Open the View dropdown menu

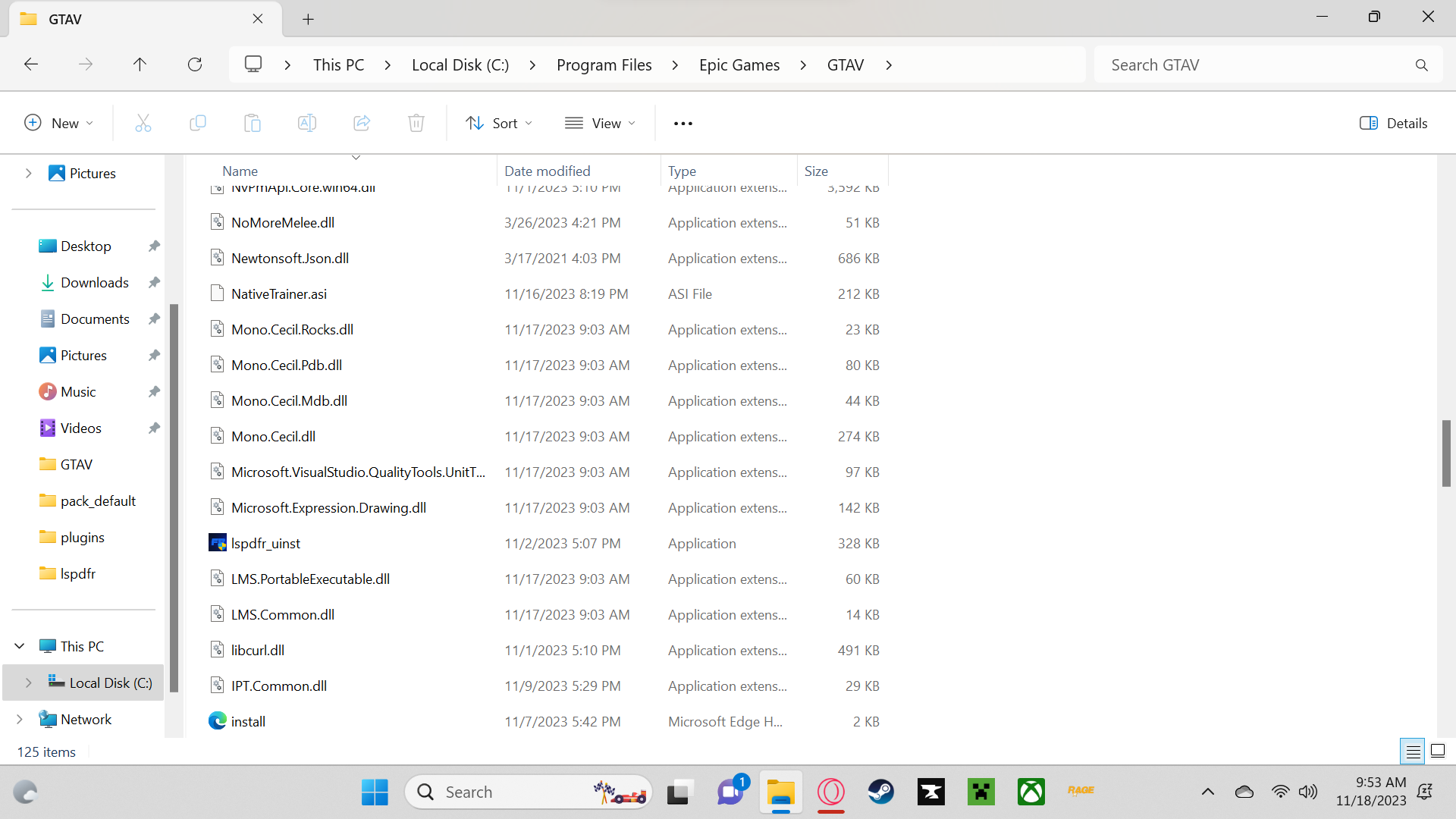pyautogui.click(x=600, y=123)
